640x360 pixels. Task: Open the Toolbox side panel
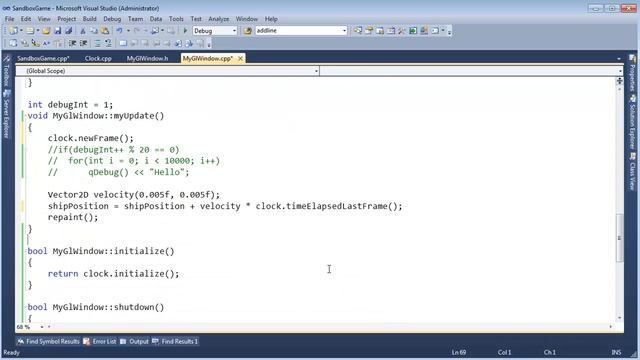point(6,71)
